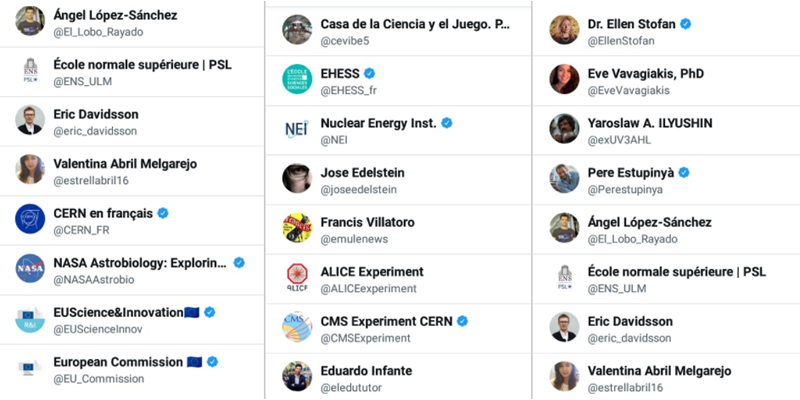
Task: Click verified badge next to Dr. Ellen Stofan
Action: [686, 23]
